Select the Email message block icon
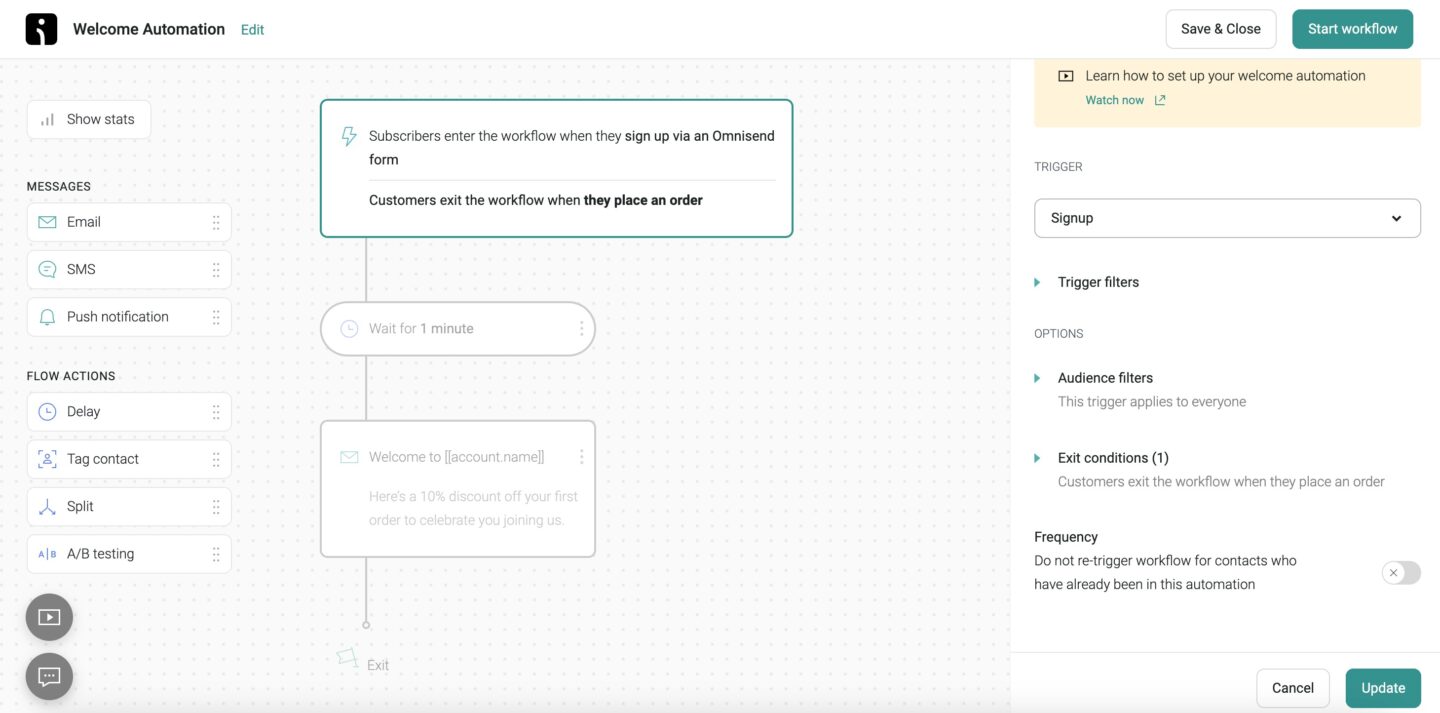The height and width of the screenshot is (713, 1440). pyautogui.click(x=47, y=221)
